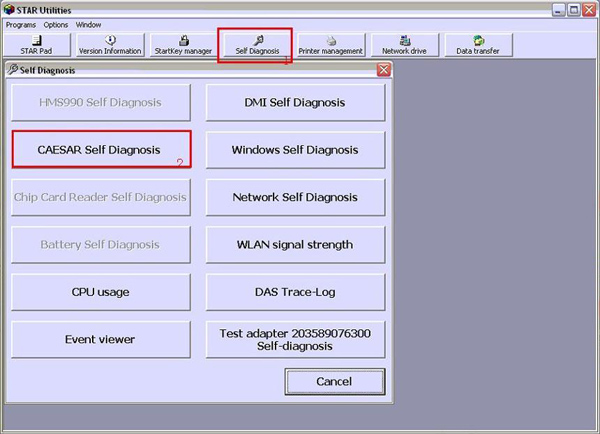The width and height of the screenshot is (600, 434).
Task: Start Windows Self Diagnosis
Action: pyautogui.click(x=295, y=150)
